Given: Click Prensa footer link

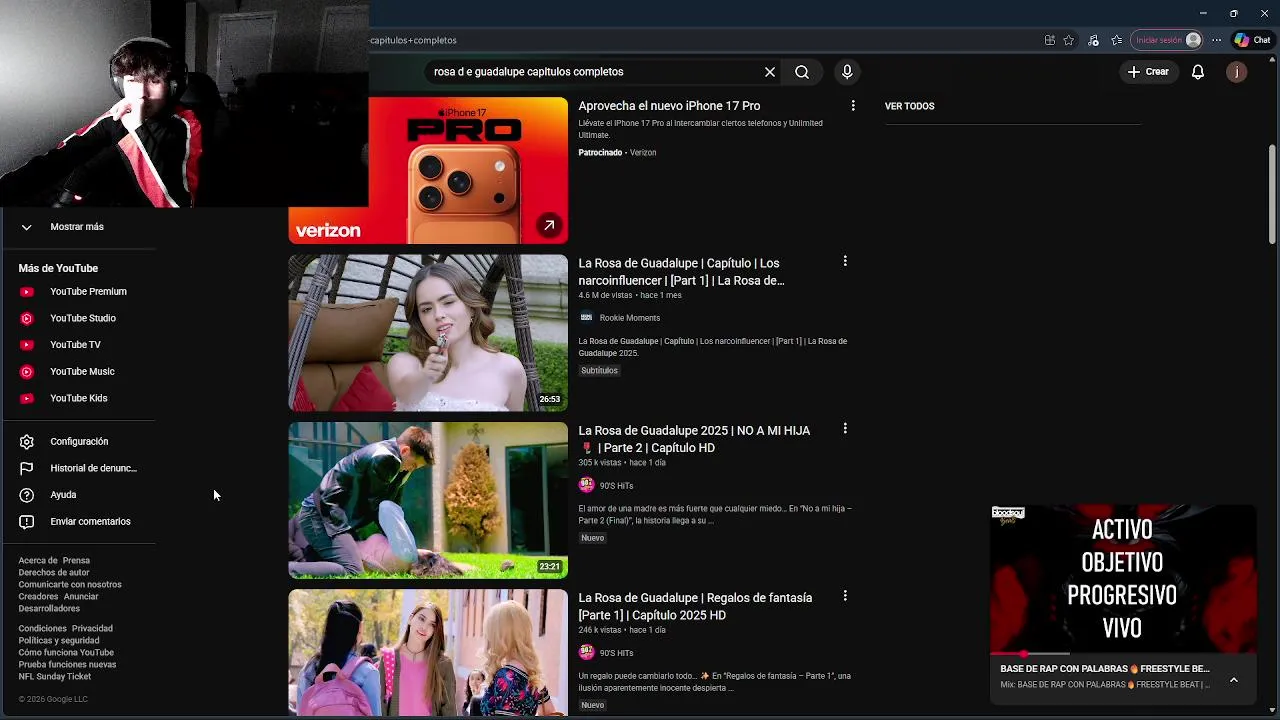Looking at the screenshot, I should (76, 561).
